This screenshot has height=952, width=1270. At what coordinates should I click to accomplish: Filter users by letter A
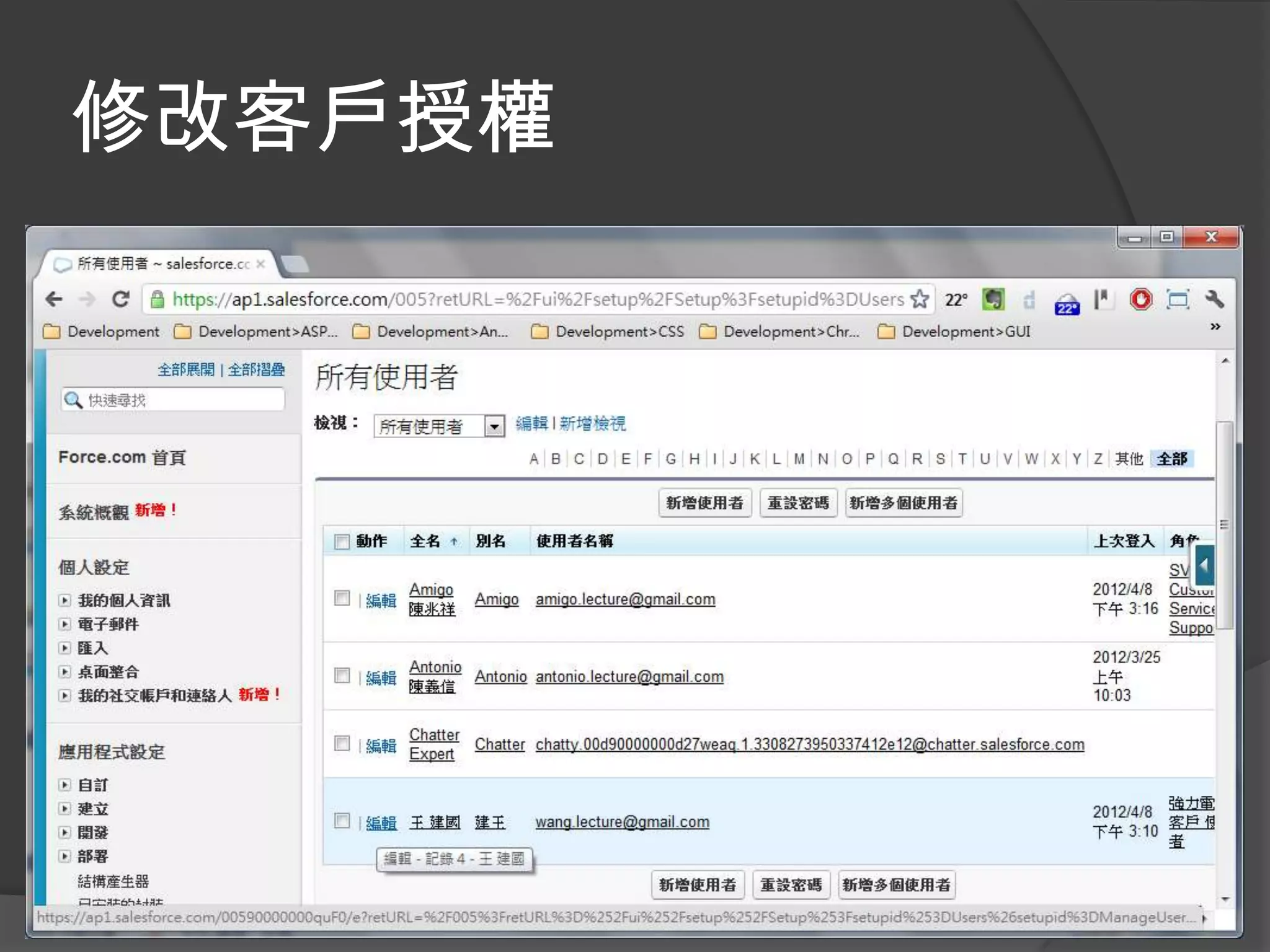533,459
